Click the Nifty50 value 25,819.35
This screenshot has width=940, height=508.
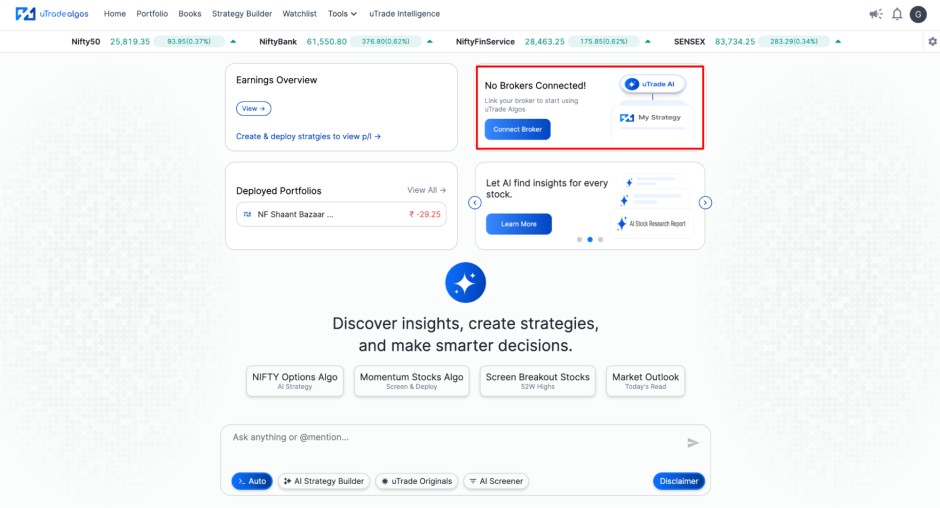[x=130, y=41]
